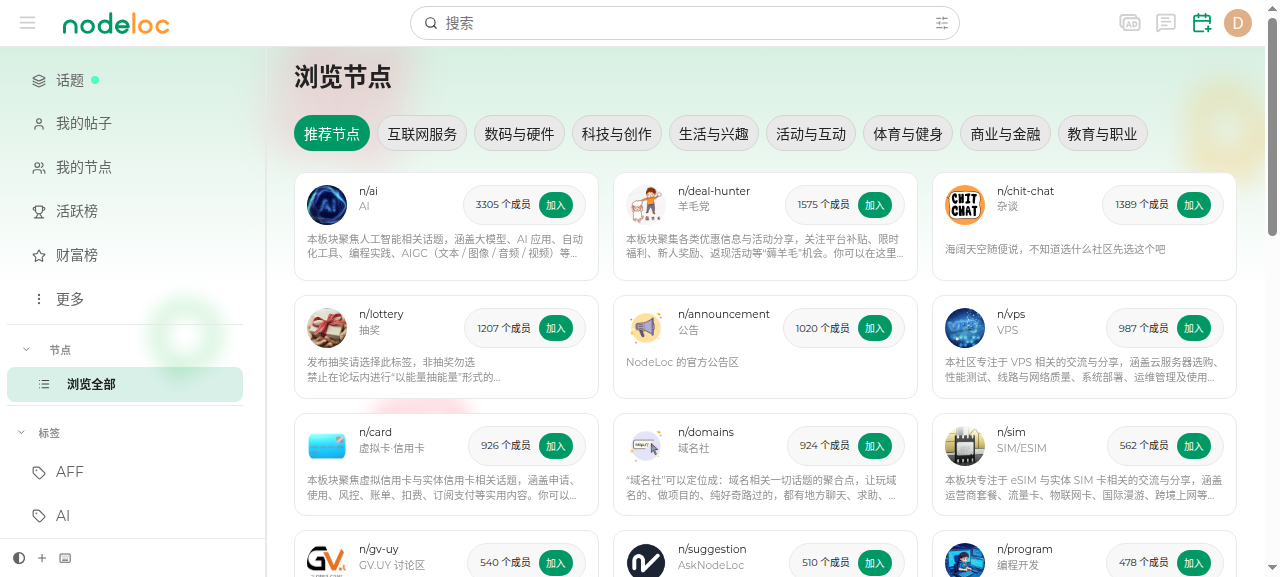Toggle dark/light theme half-circle icon

19,558
